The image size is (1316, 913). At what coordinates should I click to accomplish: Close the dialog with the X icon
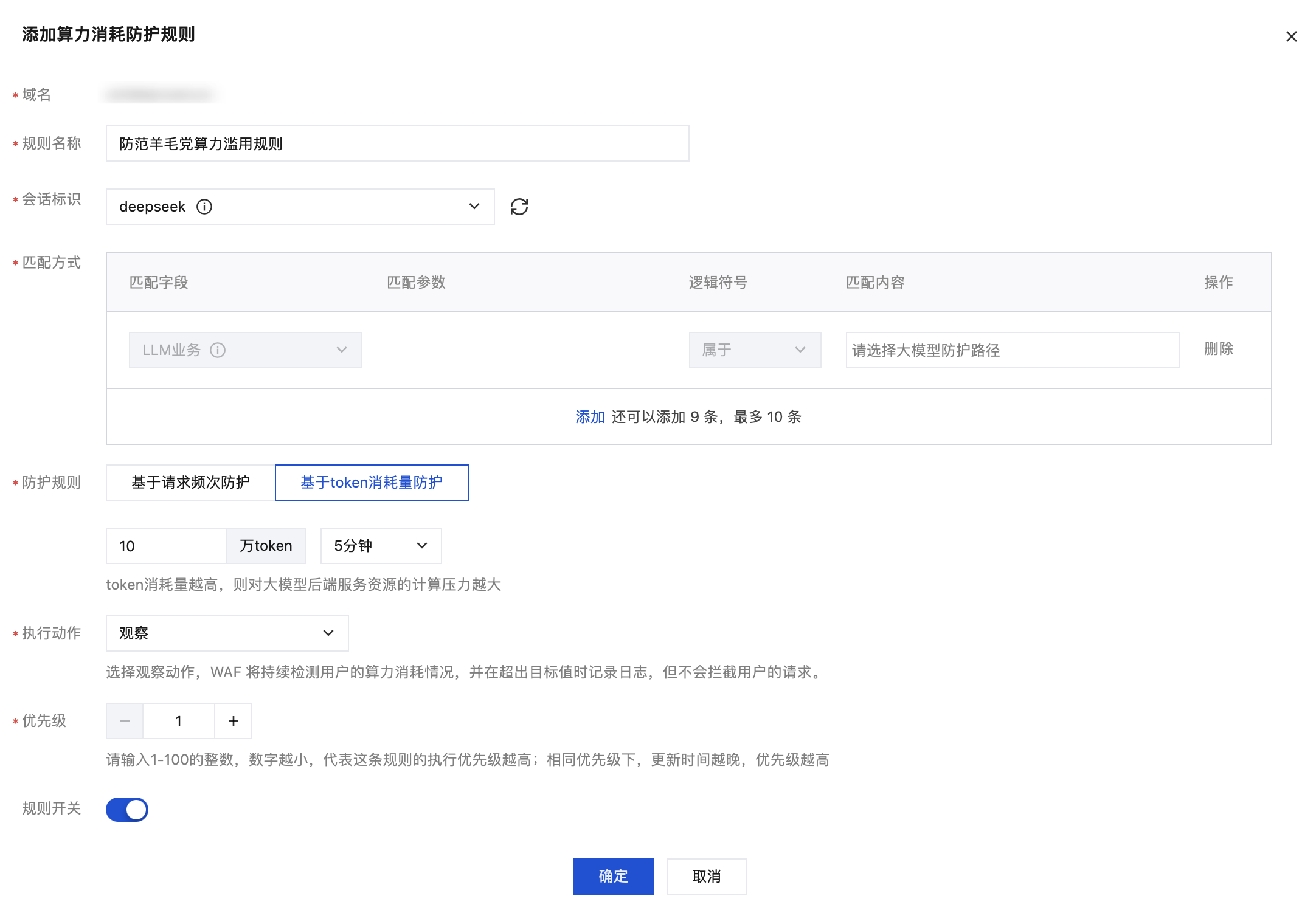[1291, 36]
